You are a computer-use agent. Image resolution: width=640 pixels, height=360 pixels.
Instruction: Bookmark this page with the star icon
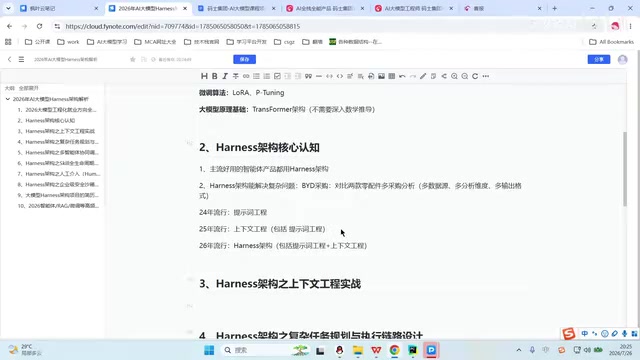click(x=594, y=26)
